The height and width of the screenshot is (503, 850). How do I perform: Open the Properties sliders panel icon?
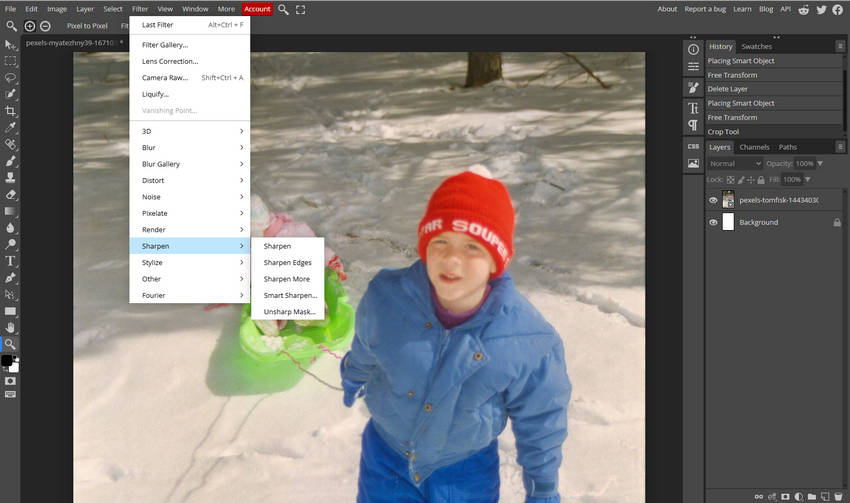(x=693, y=66)
